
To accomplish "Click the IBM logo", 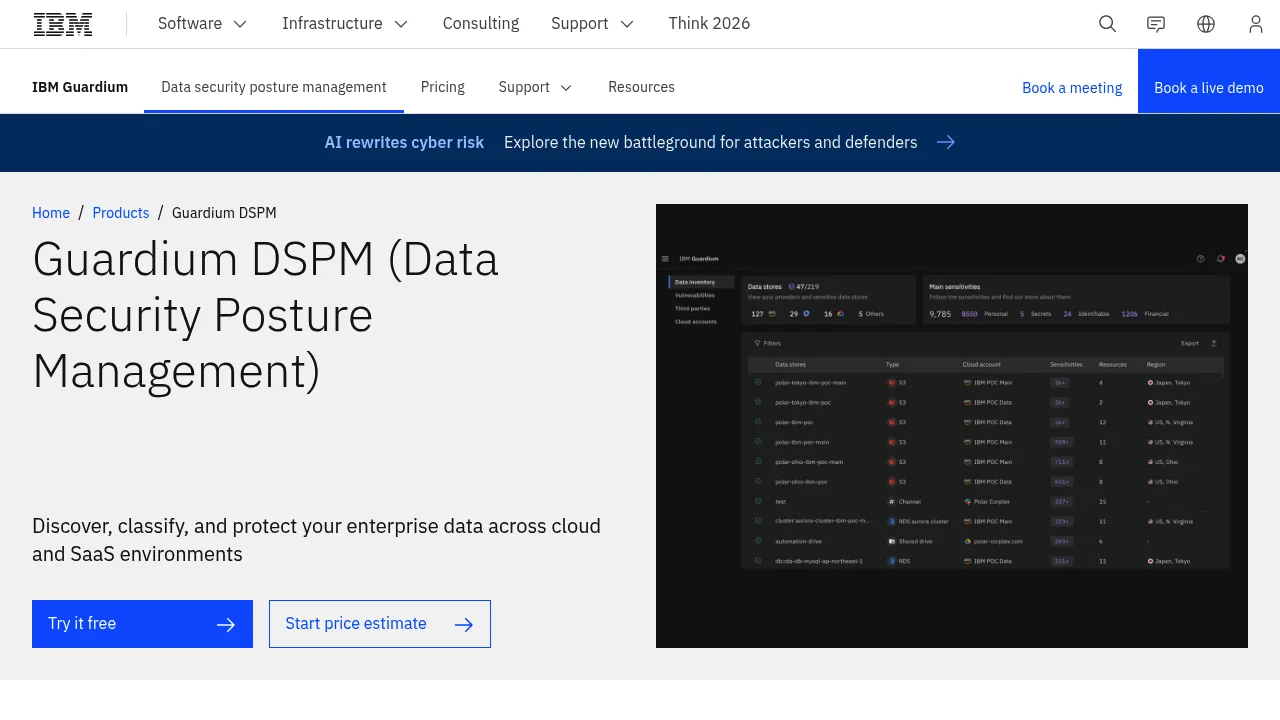I will (x=63, y=24).
